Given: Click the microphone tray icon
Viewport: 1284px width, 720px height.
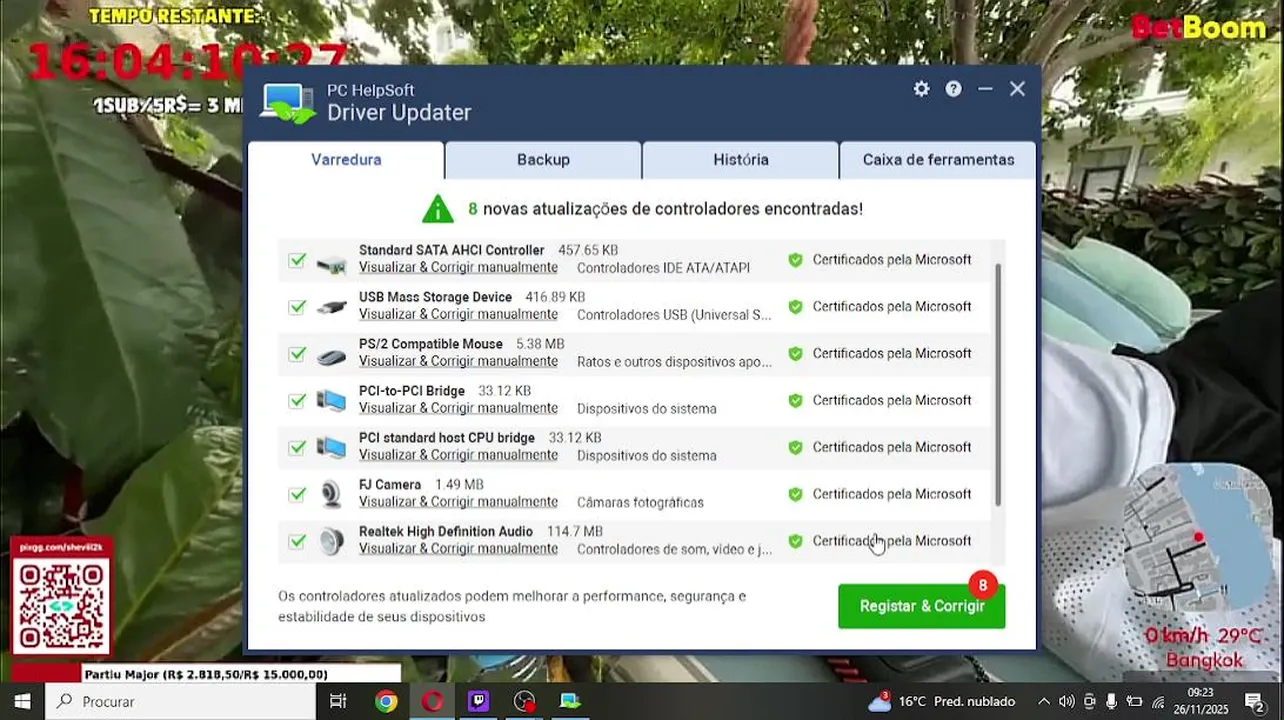Looking at the screenshot, I should 1111,701.
